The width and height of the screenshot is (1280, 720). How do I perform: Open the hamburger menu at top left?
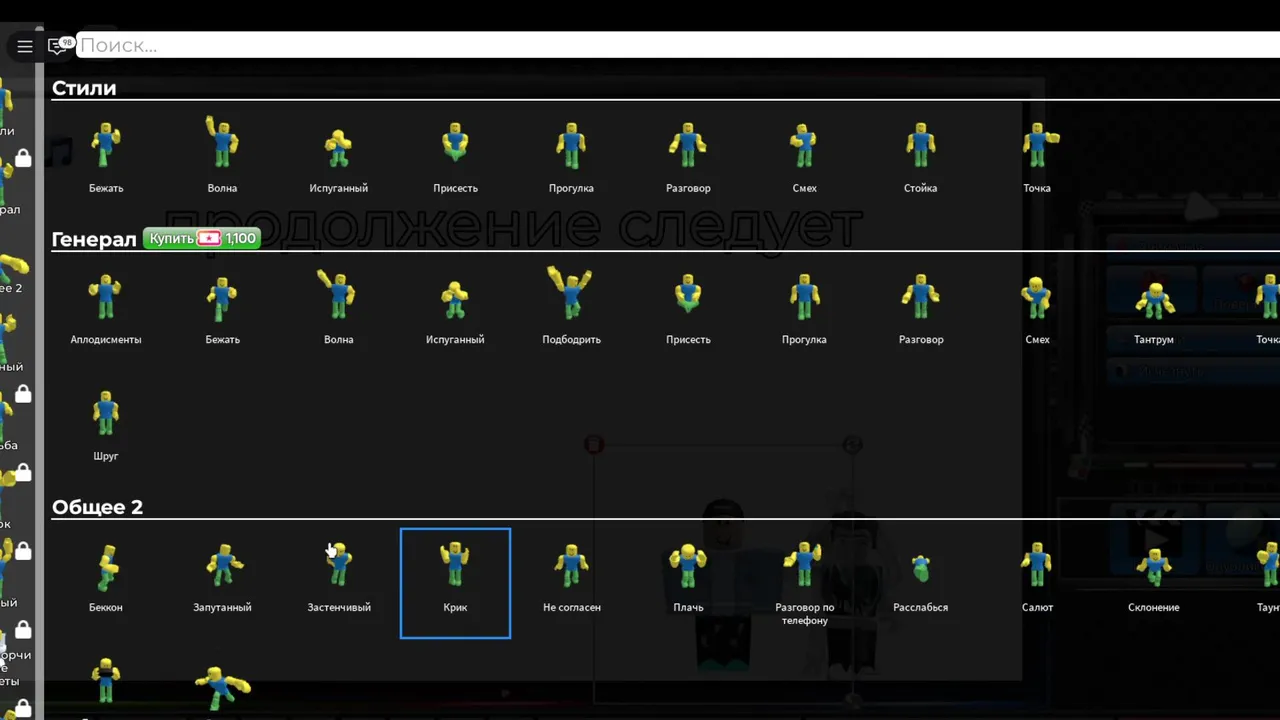pyautogui.click(x=25, y=46)
